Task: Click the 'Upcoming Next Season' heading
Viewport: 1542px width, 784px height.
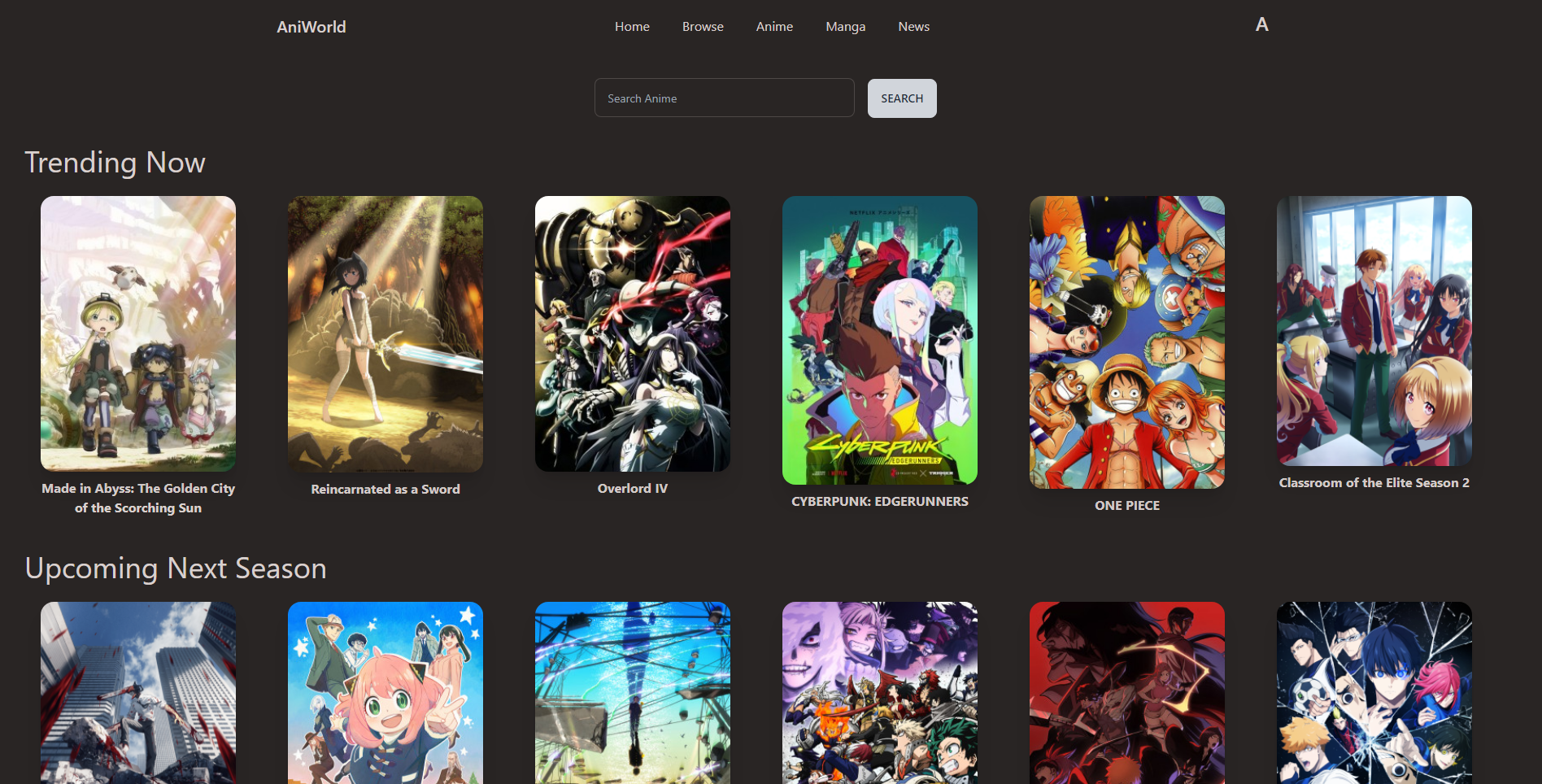Action: [x=176, y=568]
